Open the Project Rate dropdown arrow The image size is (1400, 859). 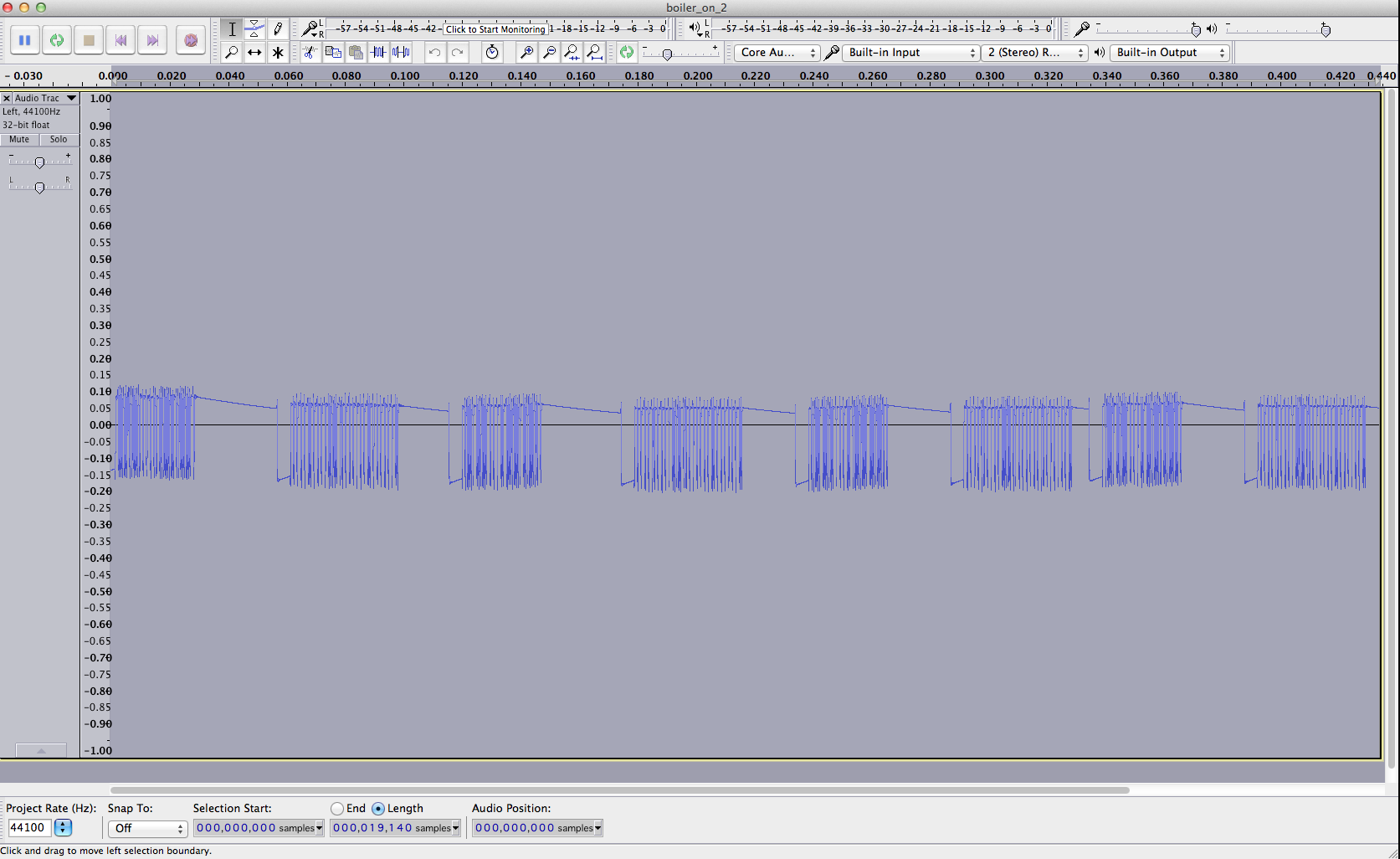point(63,828)
